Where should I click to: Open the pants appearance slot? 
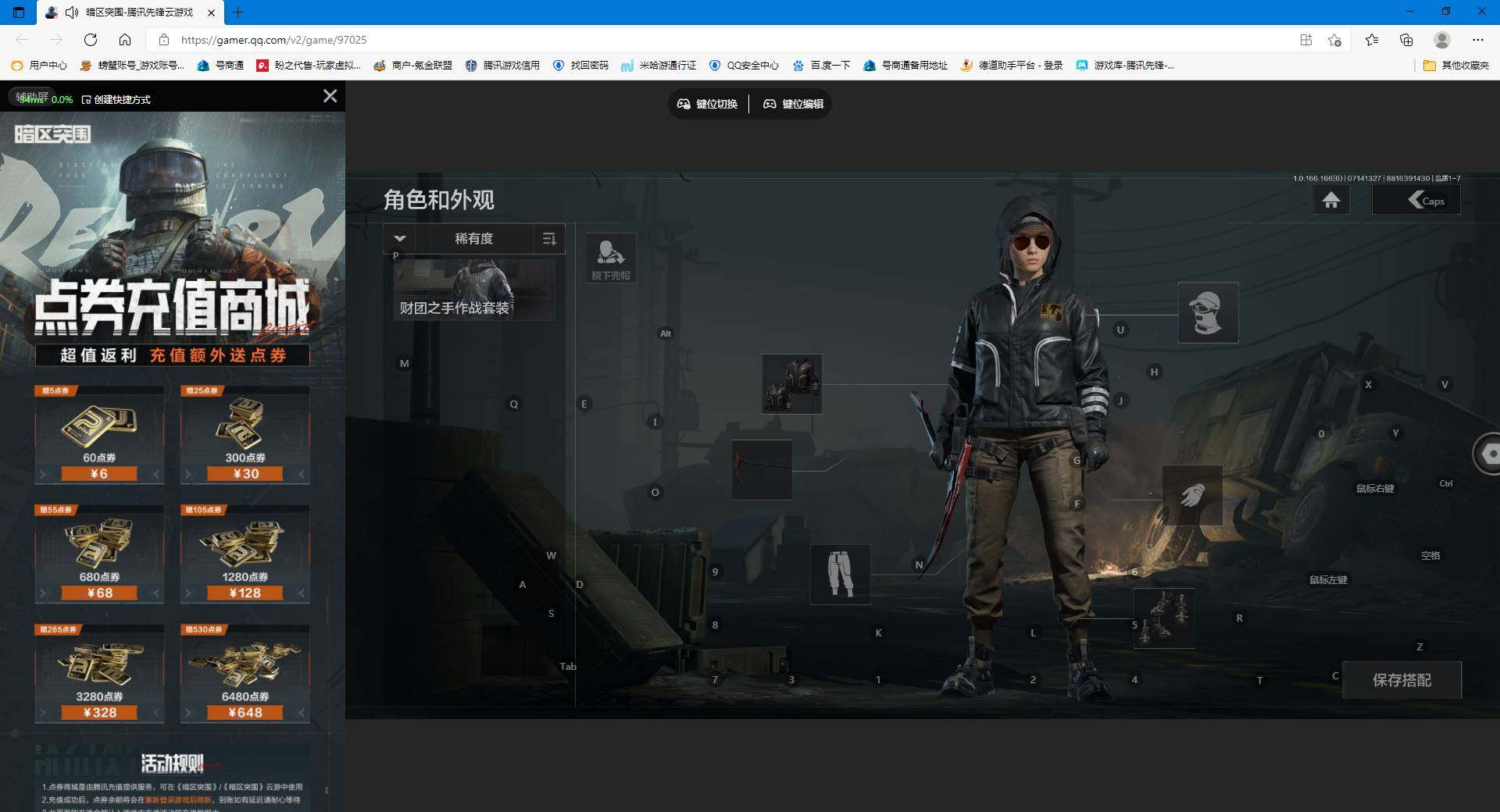pos(840,575)
